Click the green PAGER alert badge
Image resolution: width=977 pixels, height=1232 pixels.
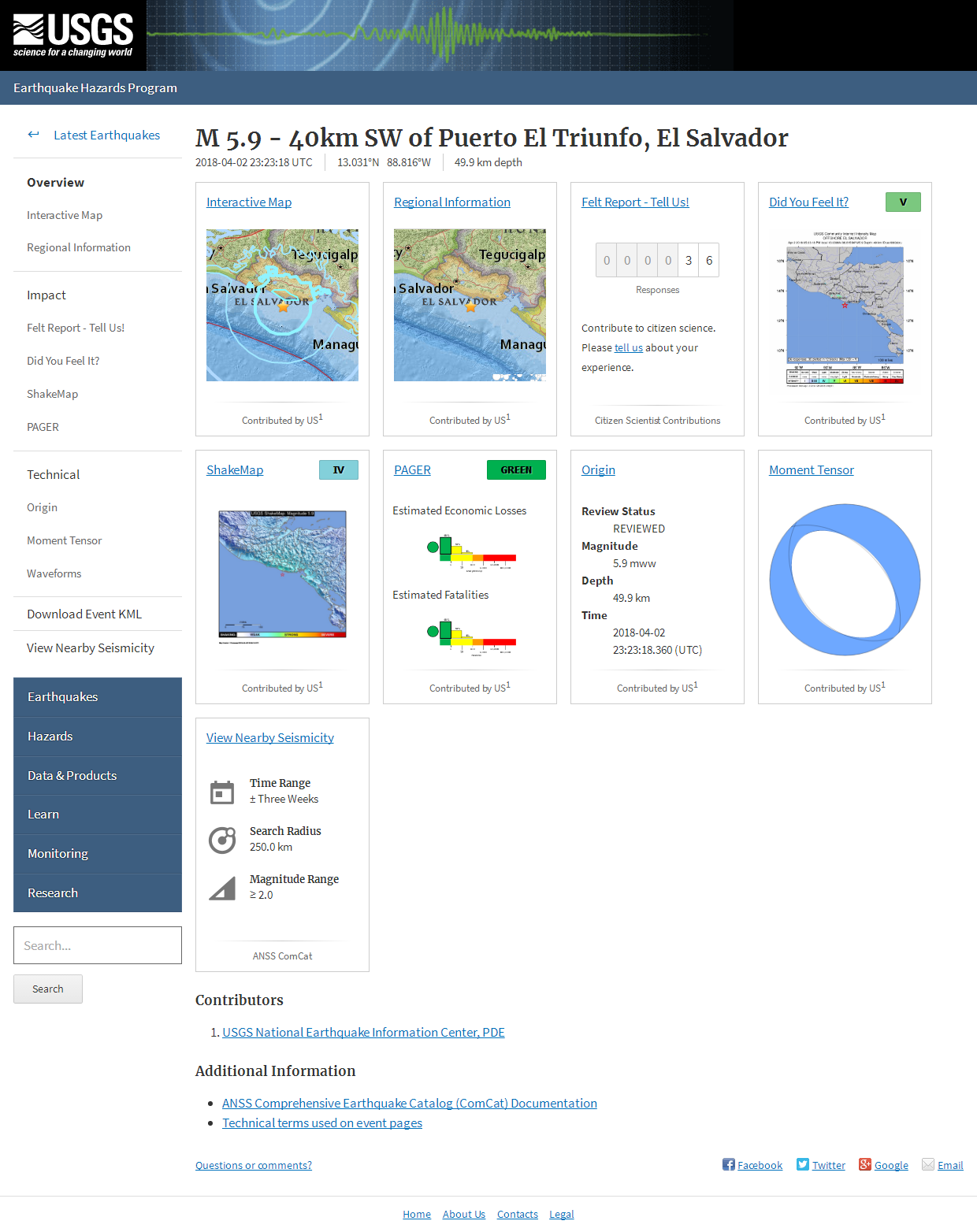point(516,470)
